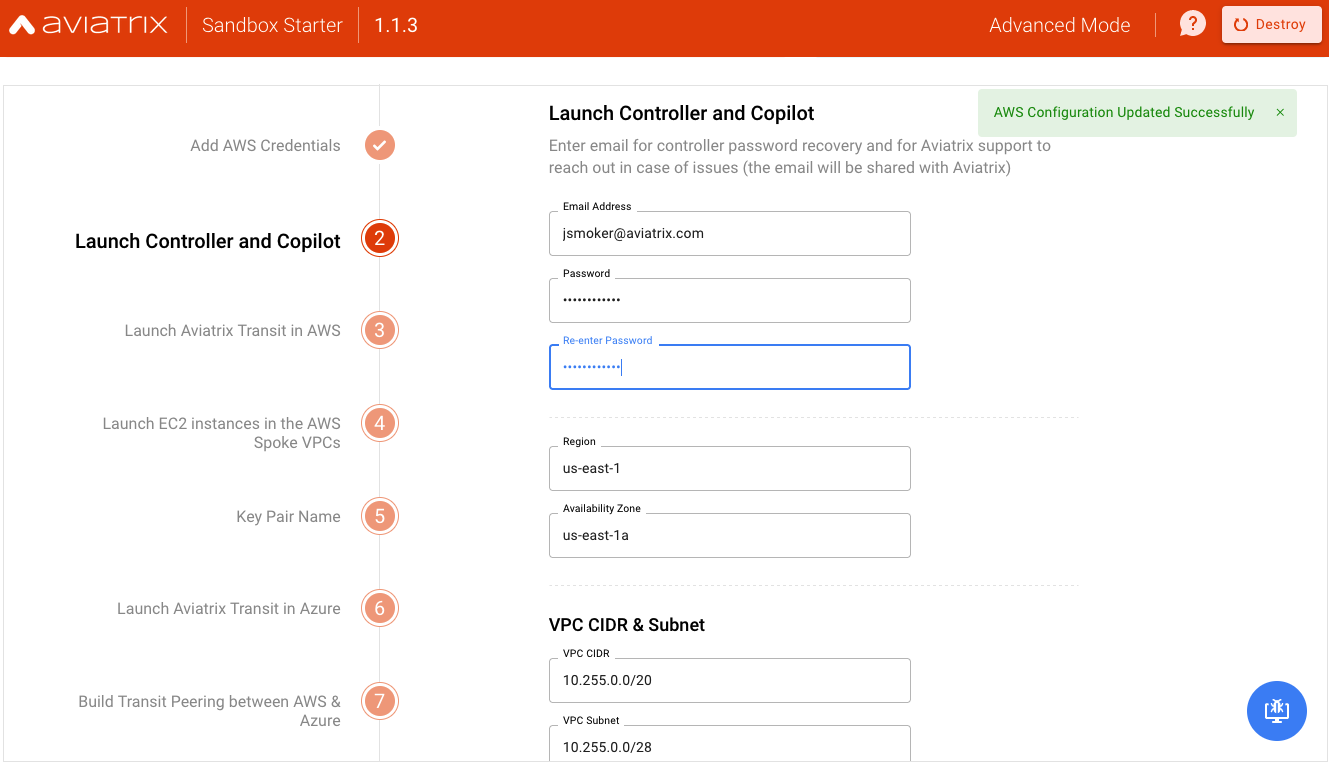Viewport: 1329px width, 764px height.
Task: Click the AWS Configuration Updated Successfully message
Action: click(1124, 113)
